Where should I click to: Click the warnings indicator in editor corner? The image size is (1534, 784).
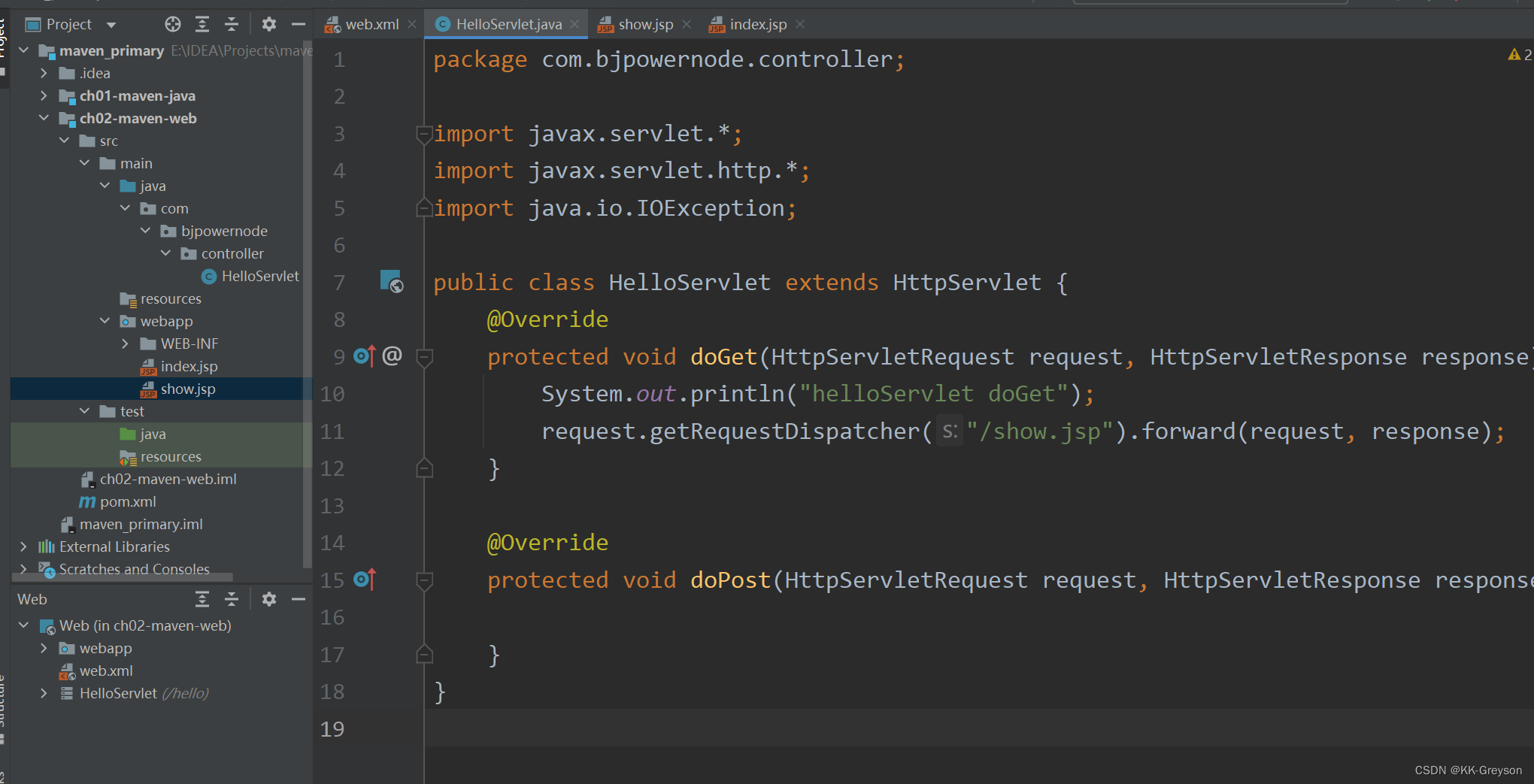point(1520,55)
